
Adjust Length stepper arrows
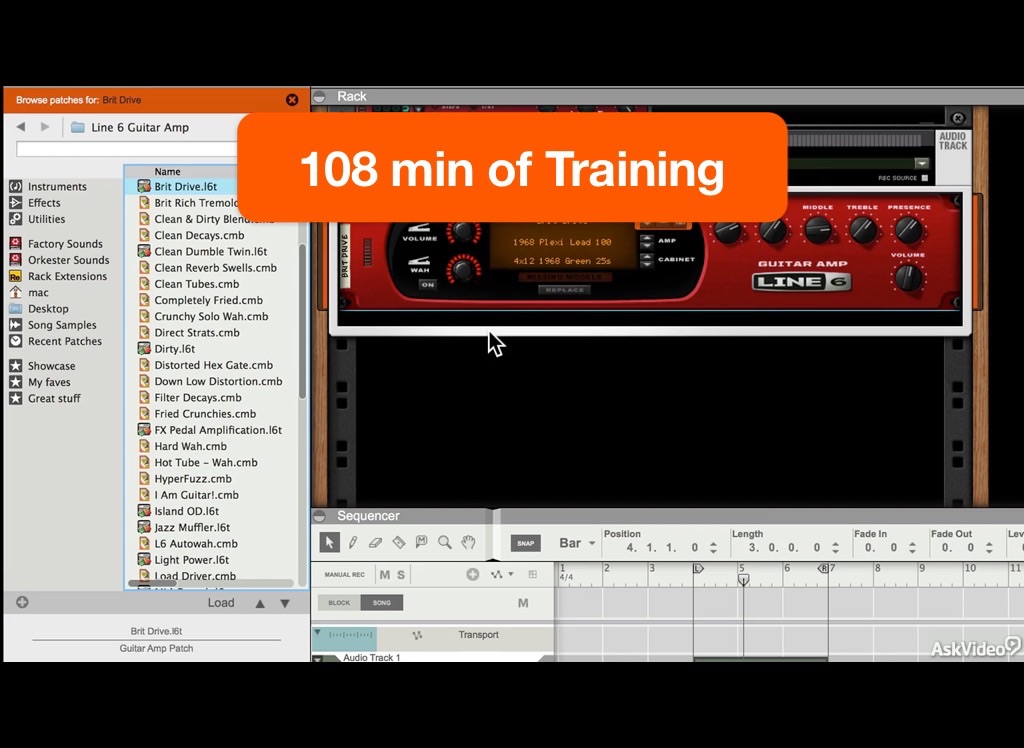coord(836,547)
